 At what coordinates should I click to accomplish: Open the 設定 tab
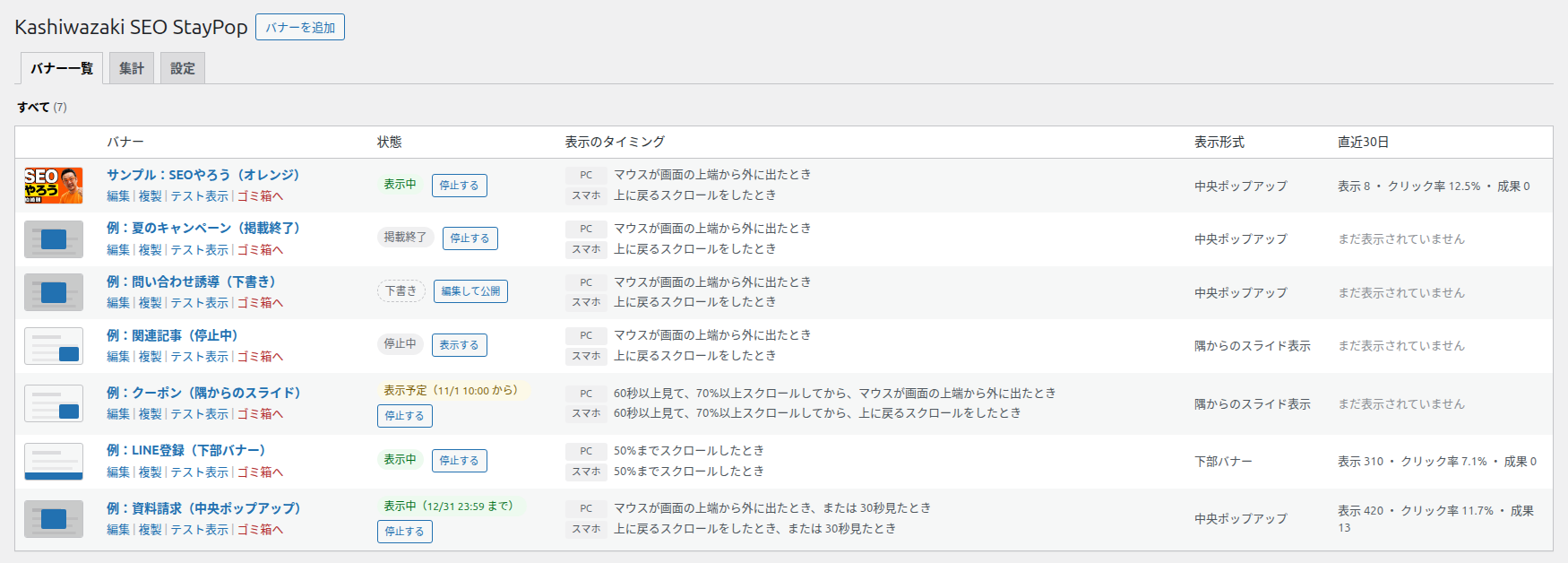click(x=183, y=68)
